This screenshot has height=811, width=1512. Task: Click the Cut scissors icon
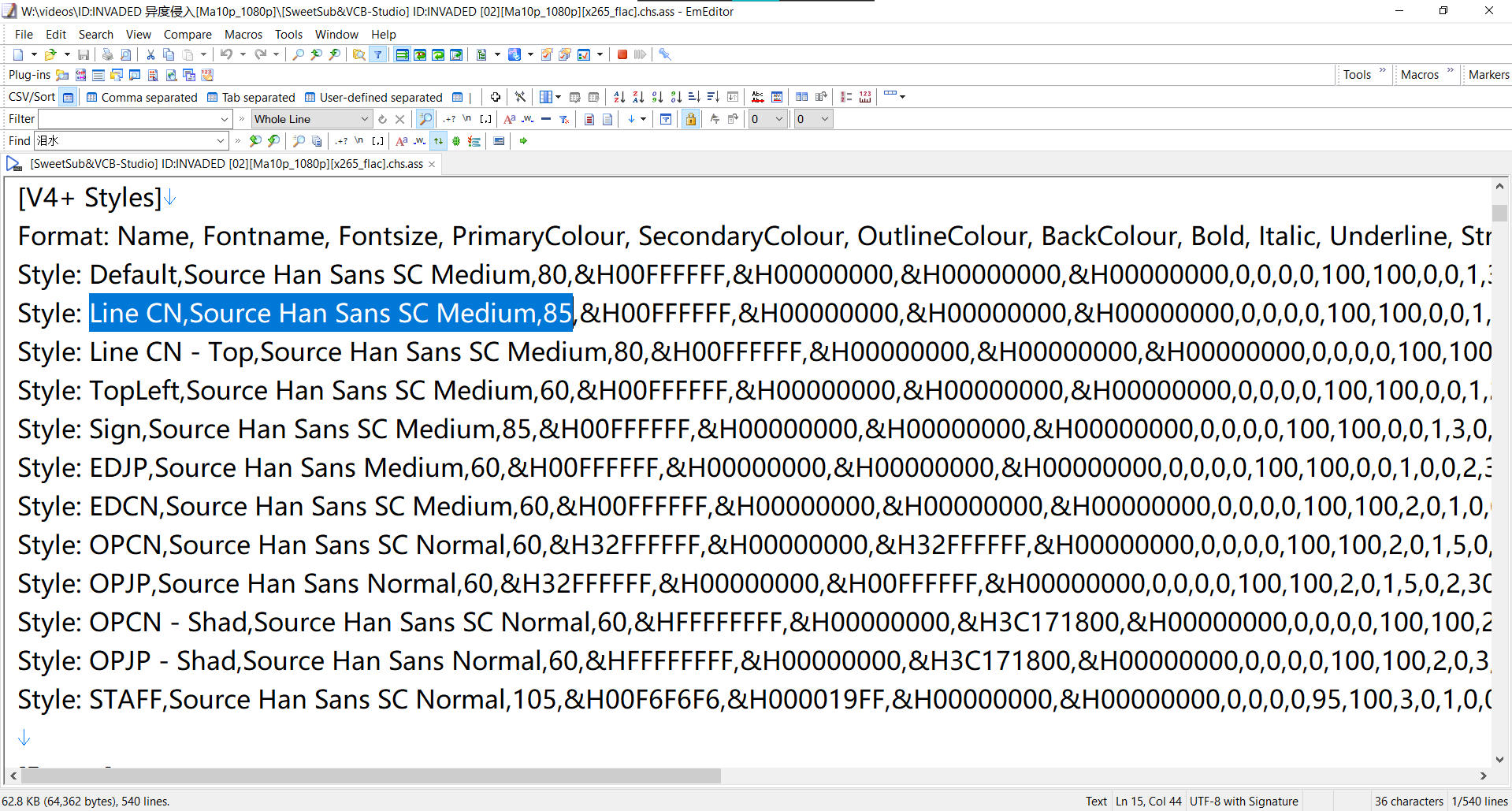click(150, 54)
